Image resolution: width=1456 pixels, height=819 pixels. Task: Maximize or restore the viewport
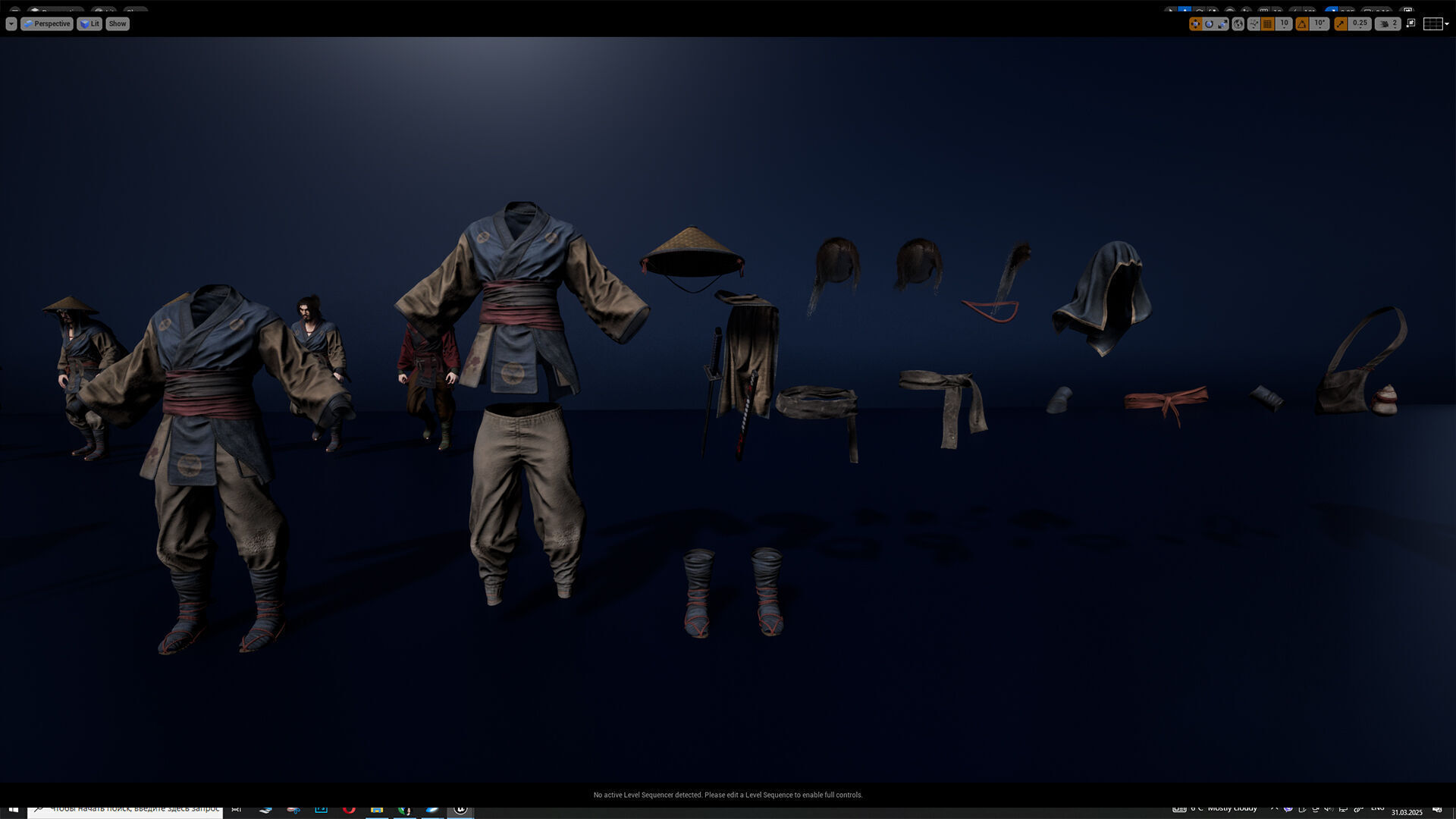pos(1410,24)
